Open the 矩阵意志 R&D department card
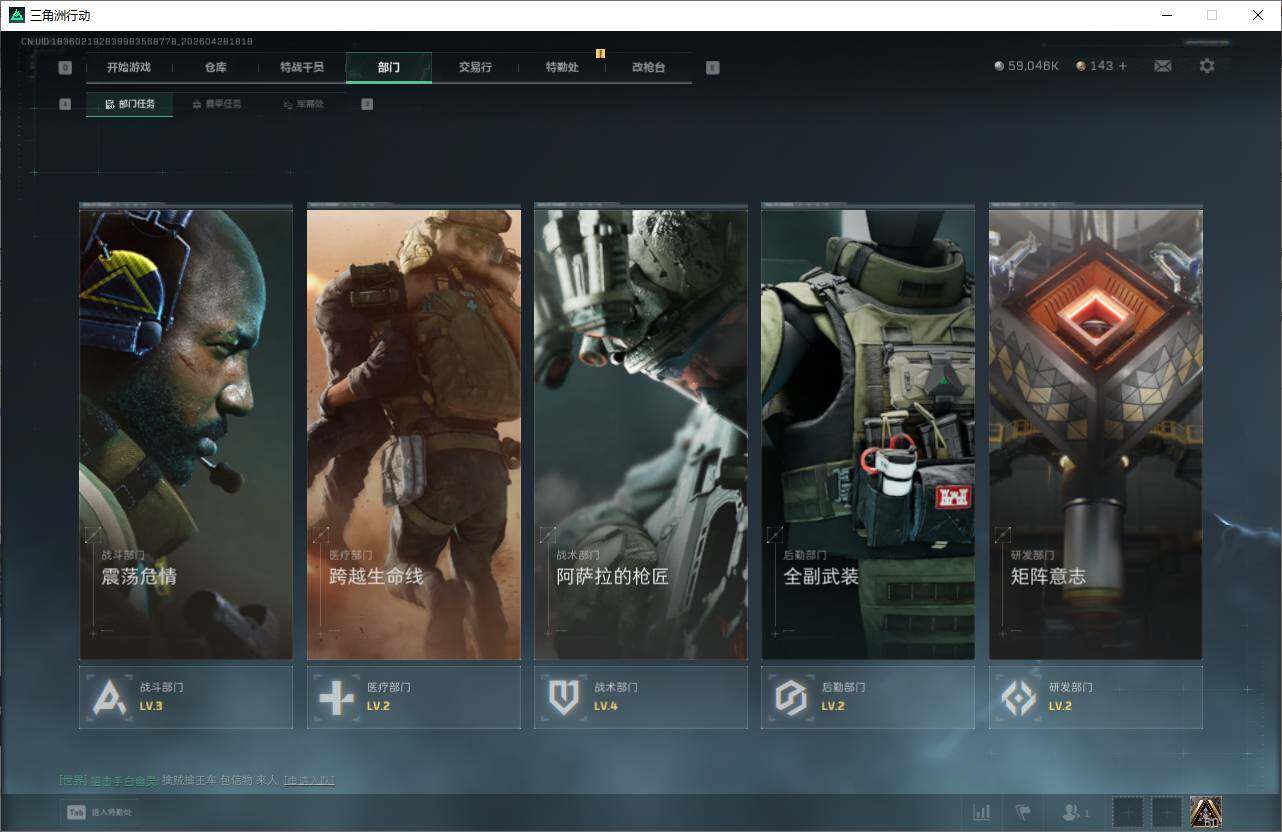1282x832 pixels. click(x=1096, y=433)
